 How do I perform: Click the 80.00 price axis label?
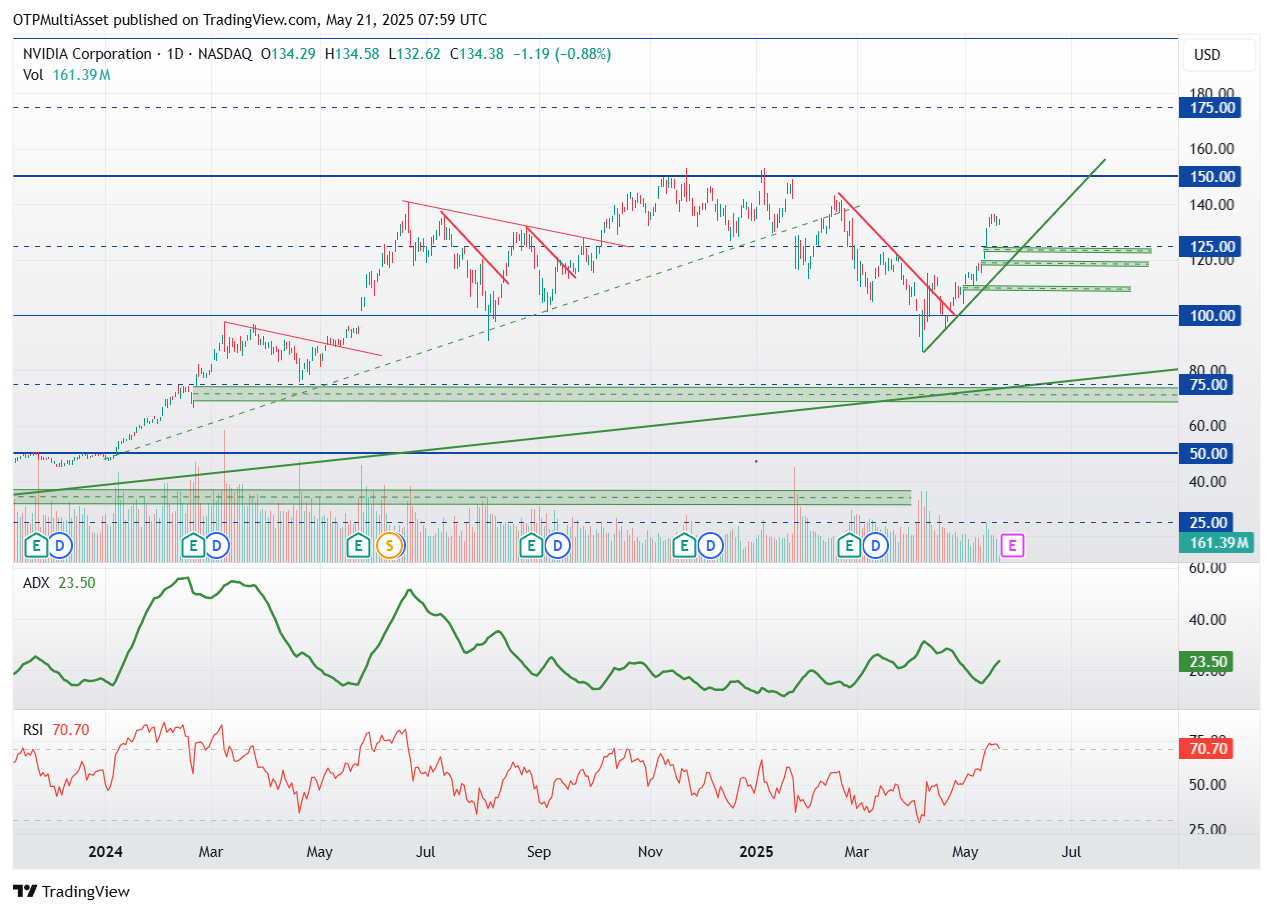point(1207,370)
